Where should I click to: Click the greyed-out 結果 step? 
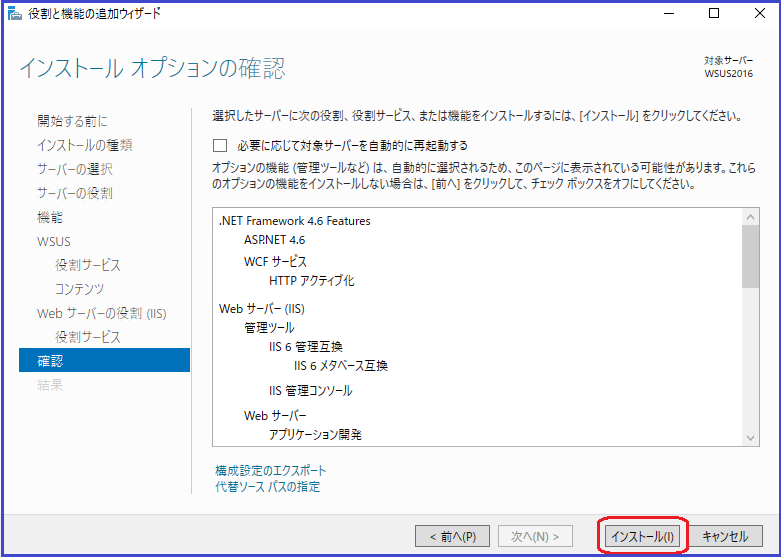coord(50,385)
